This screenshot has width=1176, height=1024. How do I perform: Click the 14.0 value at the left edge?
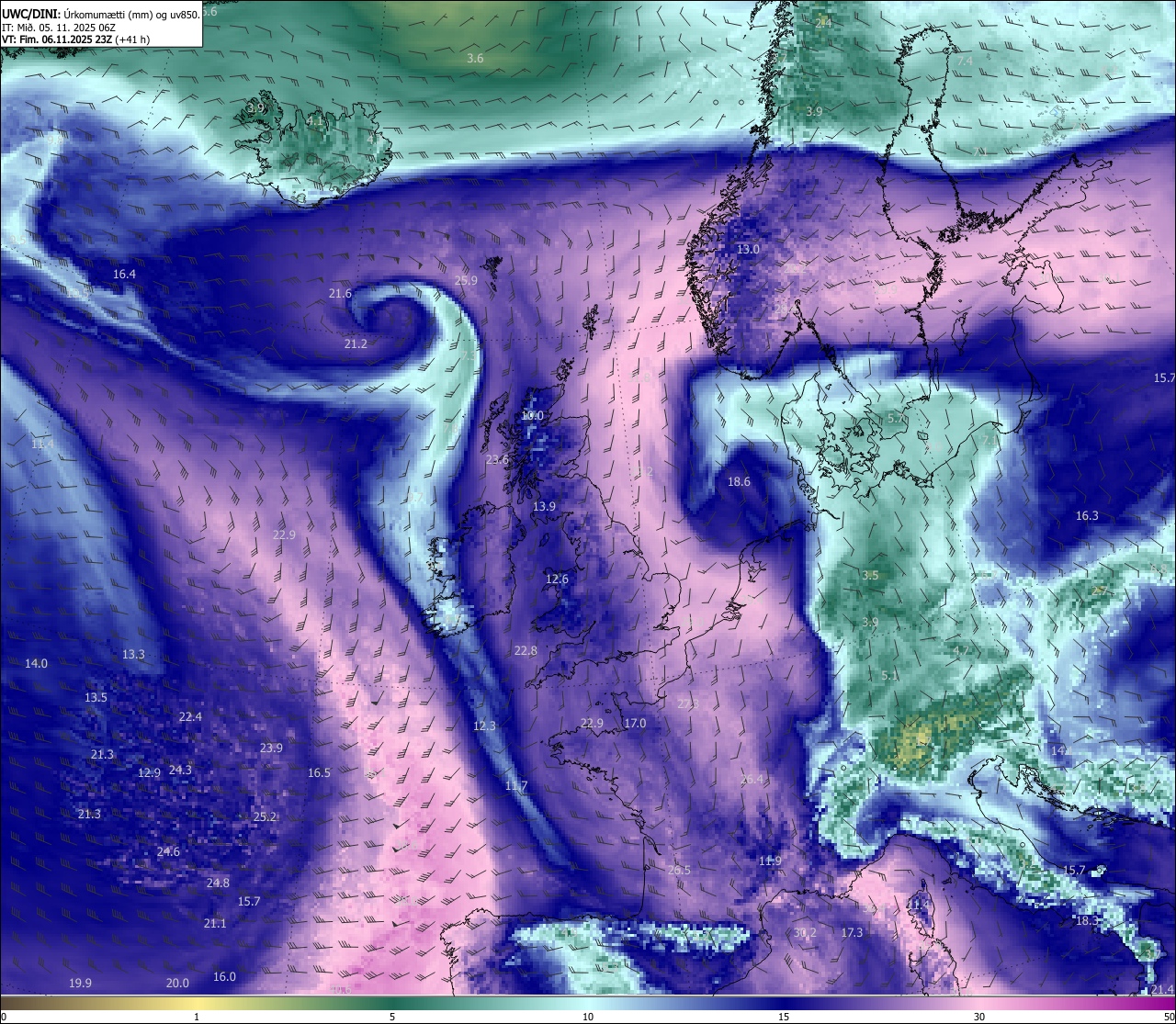[36, 664]
